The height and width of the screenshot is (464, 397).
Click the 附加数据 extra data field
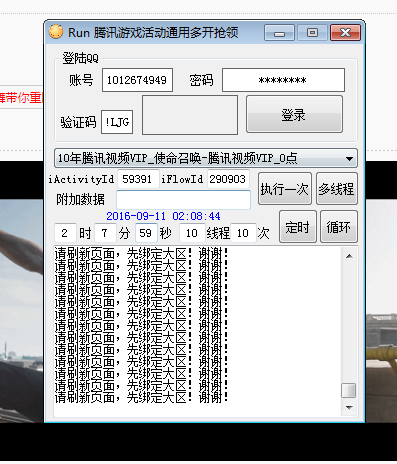pyautogui.click(x=183, y=200)
